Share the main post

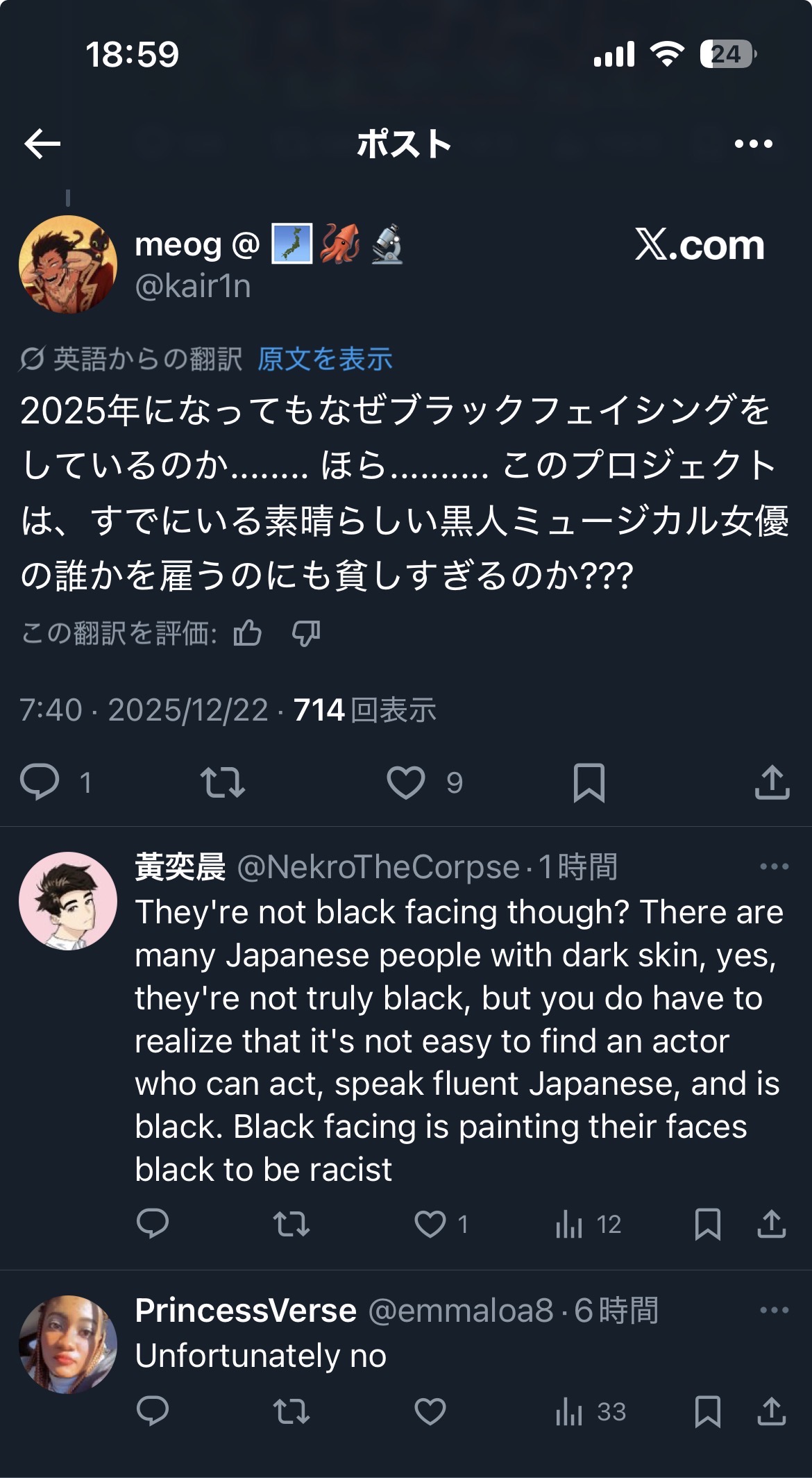click(772, 782)
